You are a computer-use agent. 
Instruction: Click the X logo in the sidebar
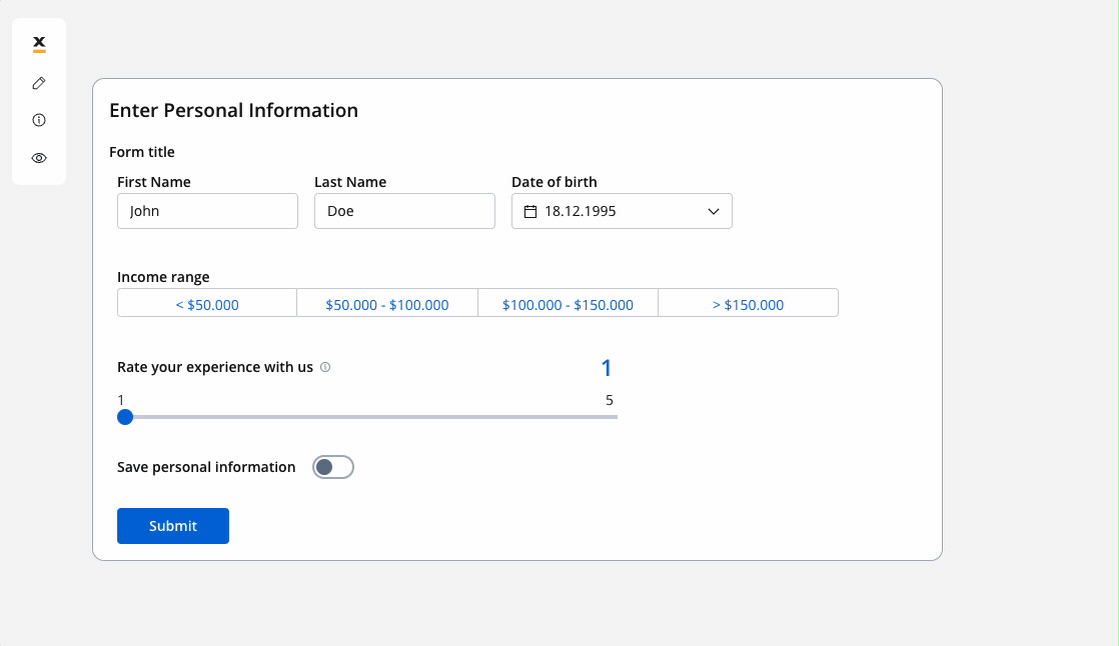click(x=39, y=44)
